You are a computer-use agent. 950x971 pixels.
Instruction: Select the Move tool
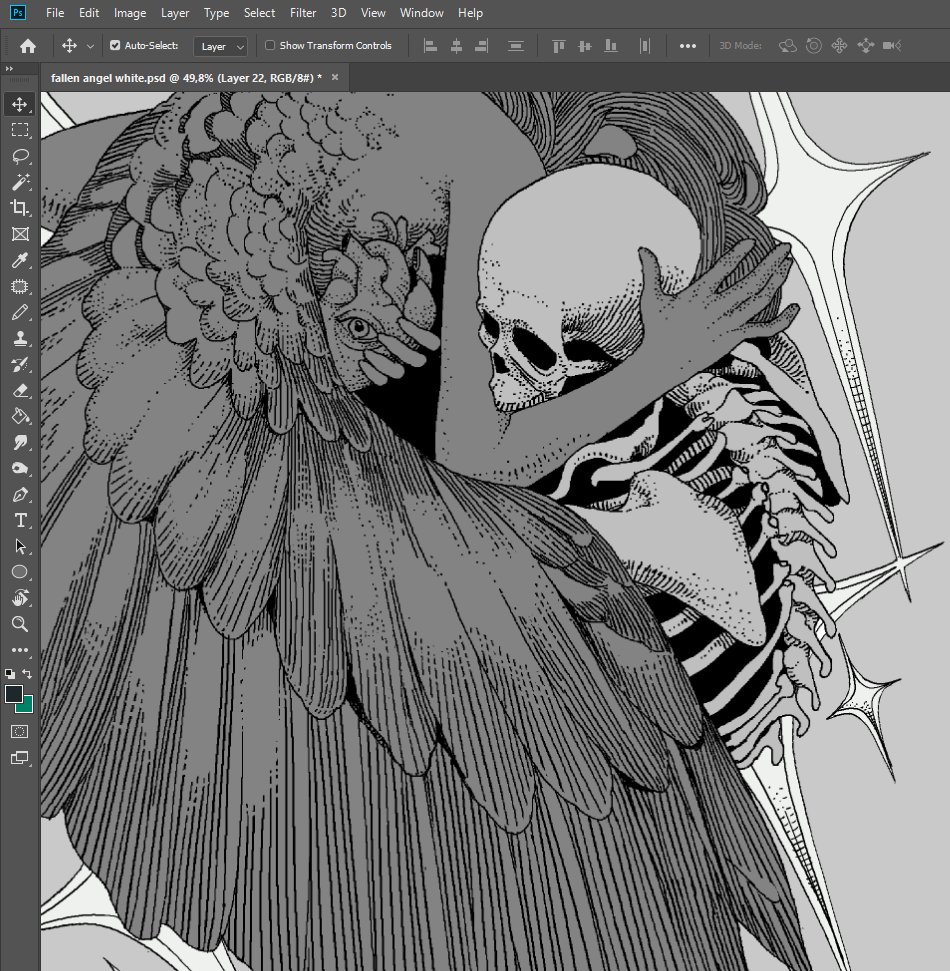point(21,103)
